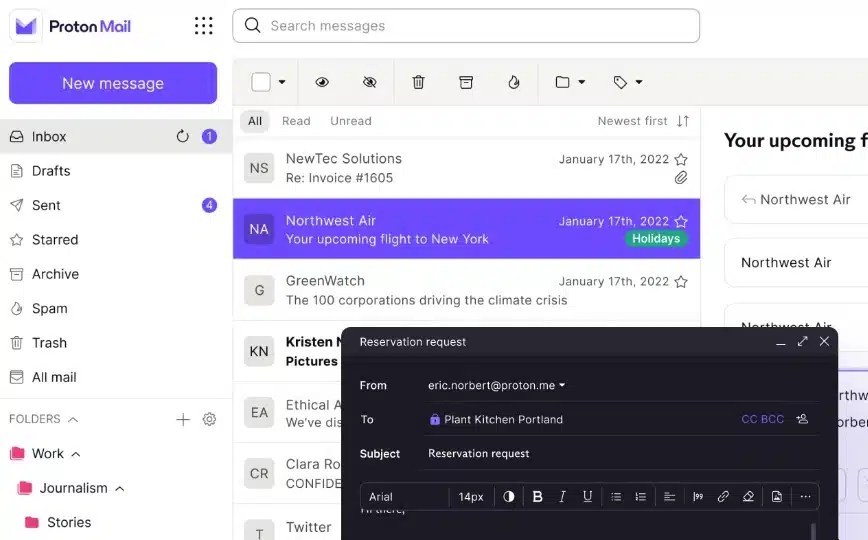Collapse the Work folder chevron

click(x=76, y=454)
